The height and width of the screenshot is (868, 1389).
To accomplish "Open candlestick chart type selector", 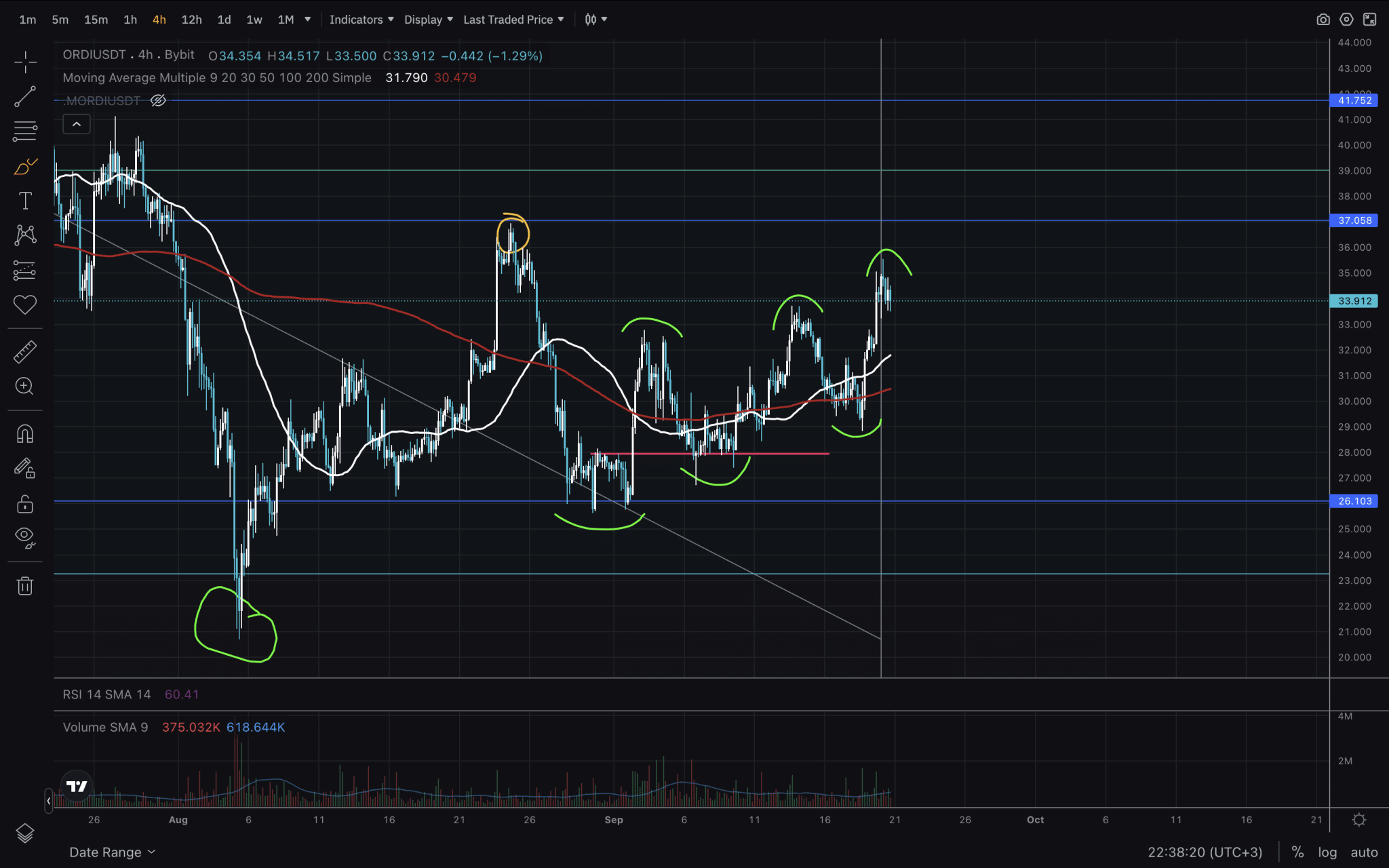I will (x=595, y=20).
